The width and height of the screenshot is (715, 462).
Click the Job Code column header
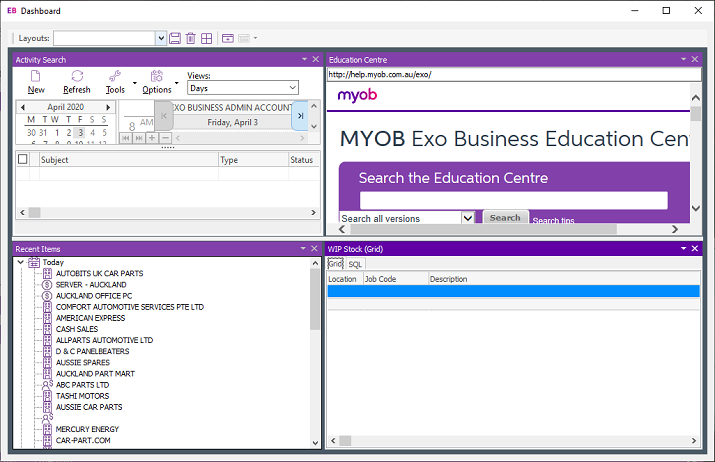pyautogui.click(x=396, y=279)
